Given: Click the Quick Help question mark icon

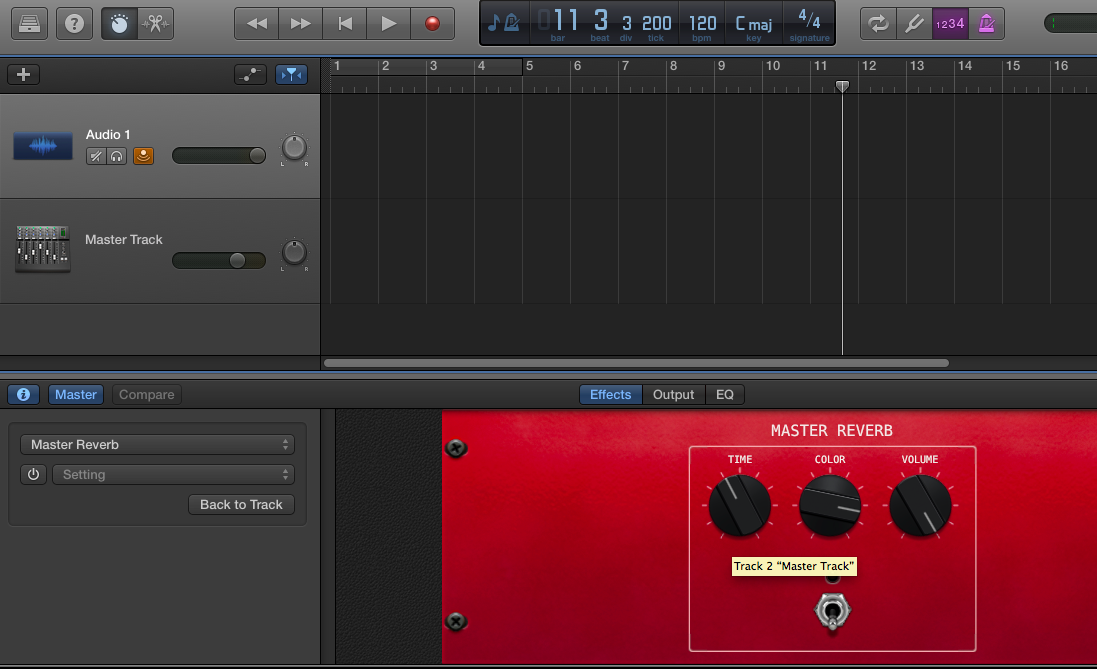Looking at the screenshot, I should coord(74,22).
